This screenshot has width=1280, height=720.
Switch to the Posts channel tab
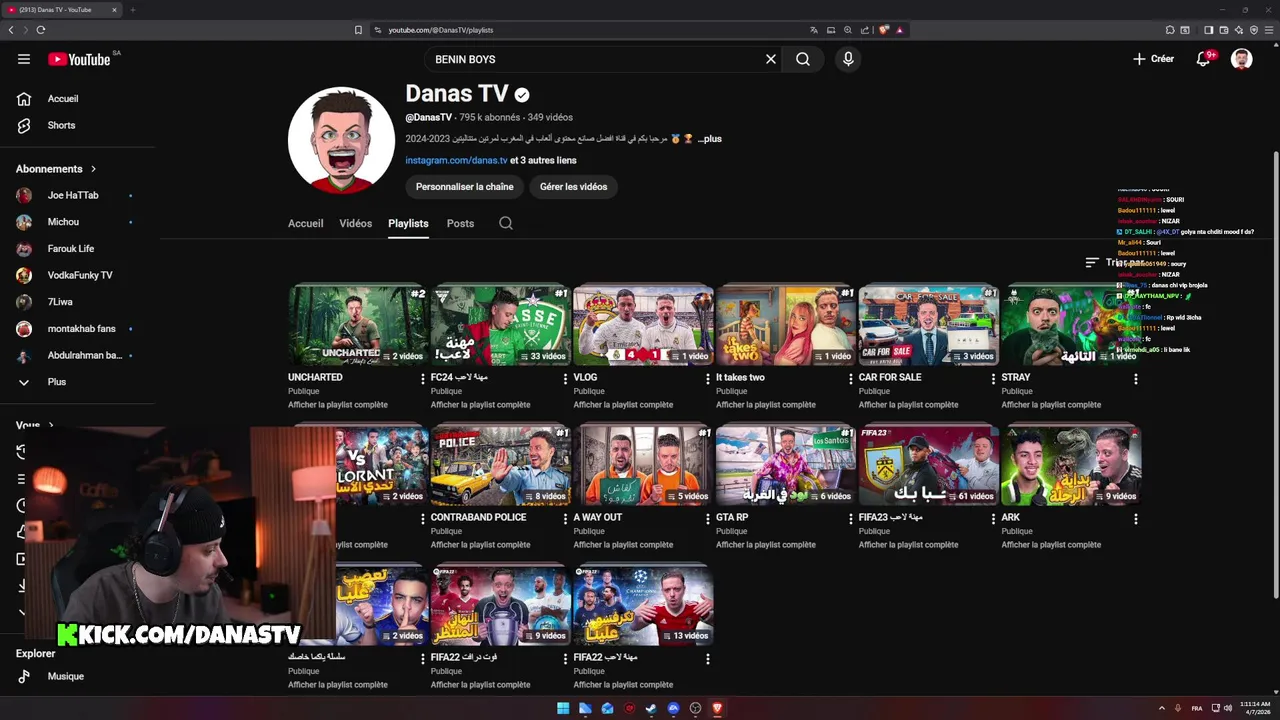(460, 223)
